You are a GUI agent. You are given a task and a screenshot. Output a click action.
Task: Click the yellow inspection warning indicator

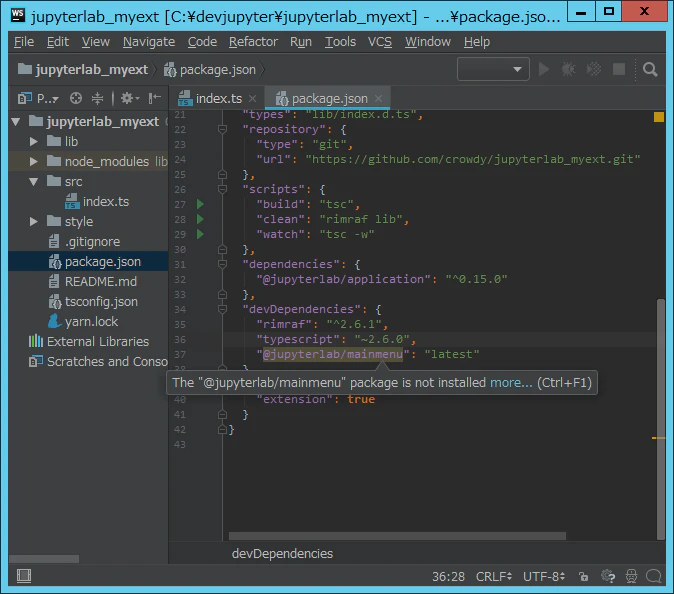pyautogui.click(x=659, y=117)
